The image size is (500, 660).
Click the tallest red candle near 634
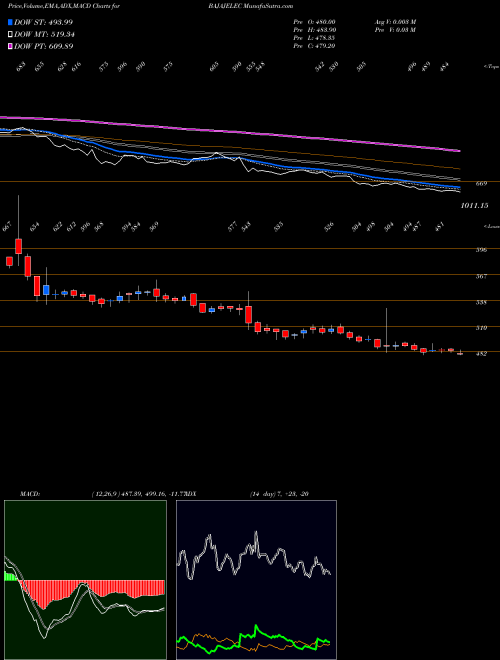click(x=28, y=266)
